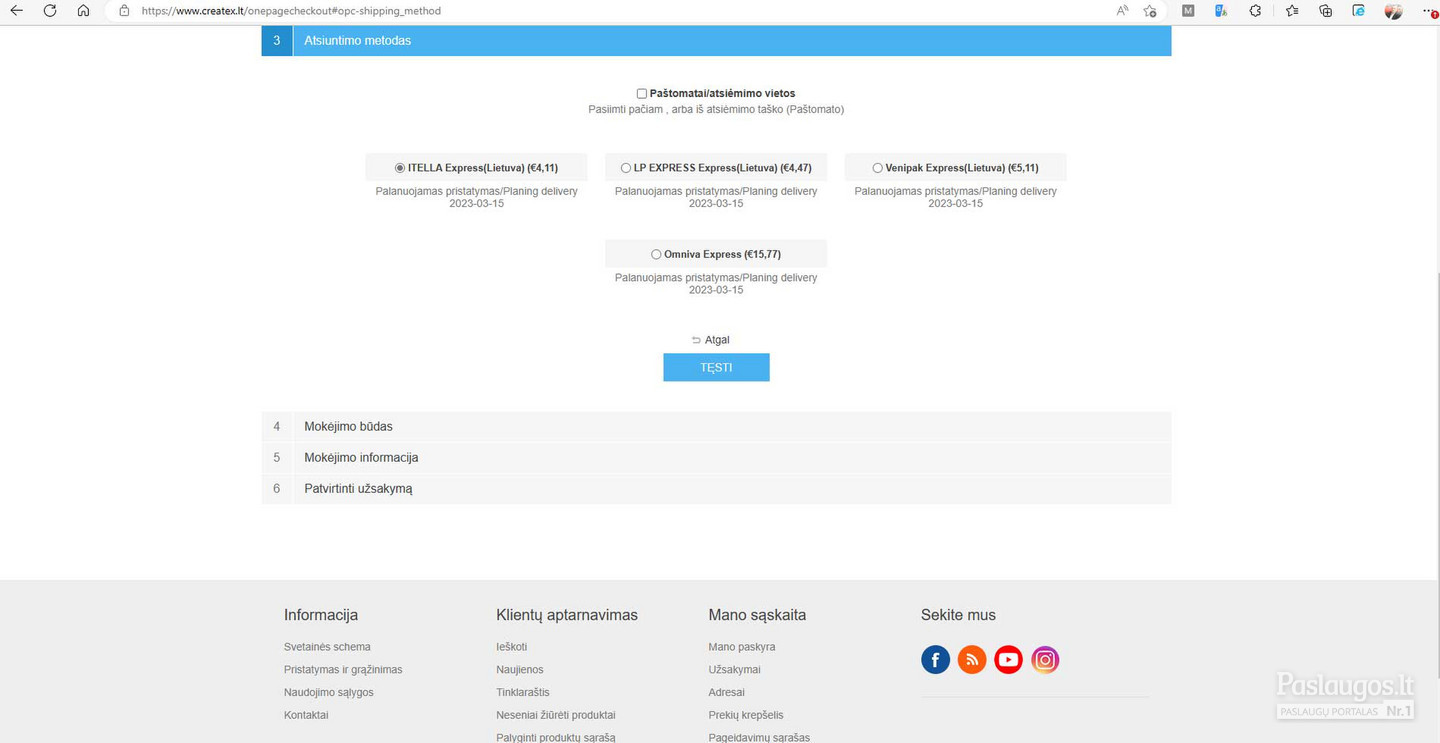This screenshot has height=743, width=1440.
Task: Open Ieškoti footer link
Action: [511, 647]
